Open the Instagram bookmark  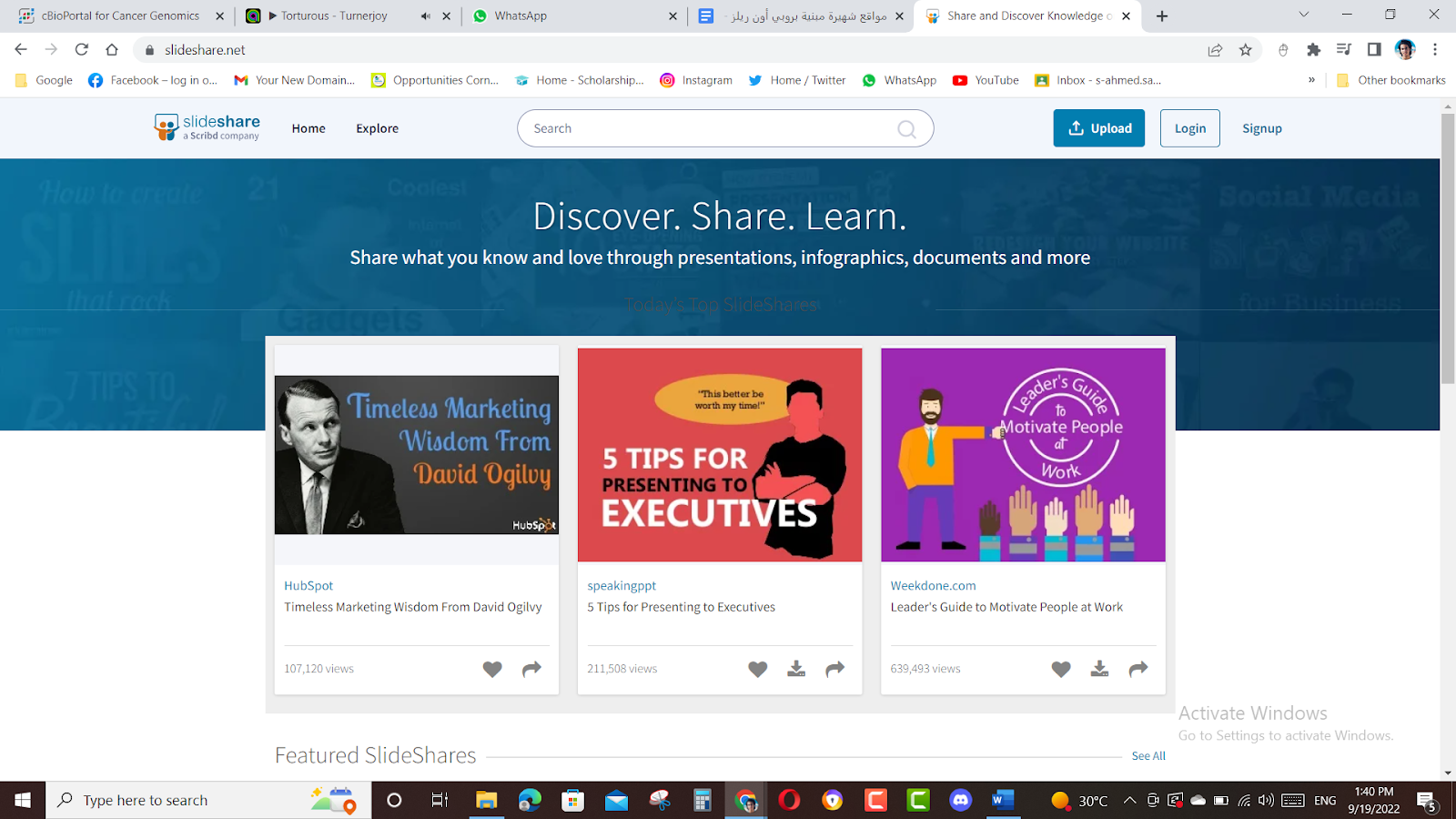pyautogui.click(x=696, y=80)
